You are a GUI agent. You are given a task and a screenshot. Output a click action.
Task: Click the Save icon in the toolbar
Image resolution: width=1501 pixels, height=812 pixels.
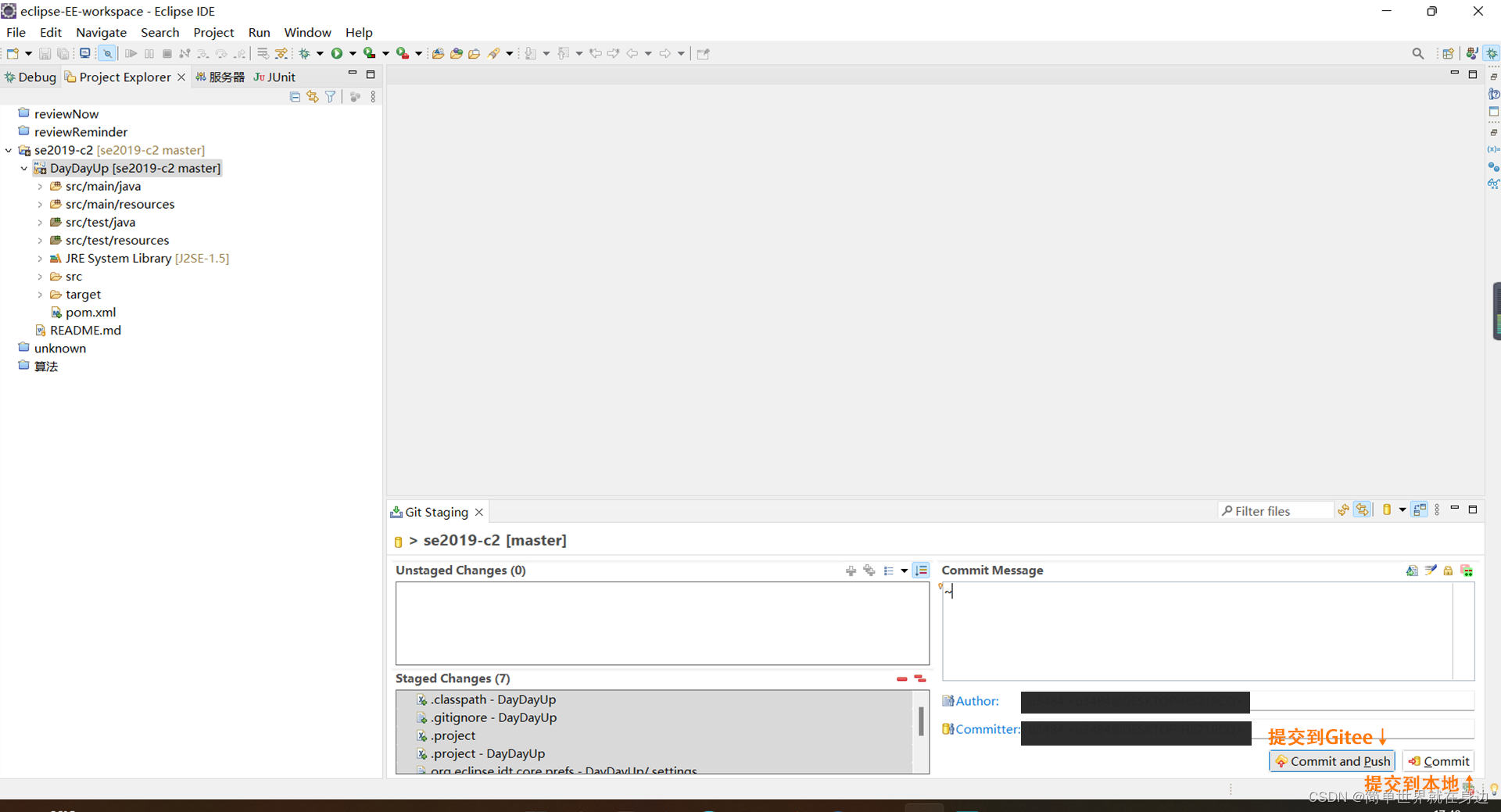[45, 53]
